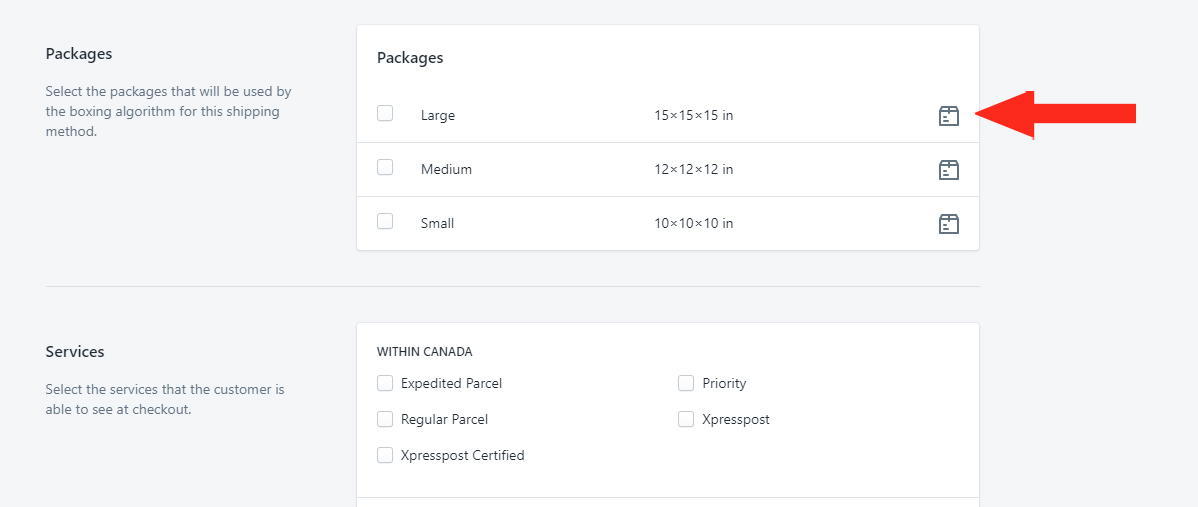The width and height of the screenshot is (1198, 507).
Task: Check the Regular Parcel service
Action: 385,419
